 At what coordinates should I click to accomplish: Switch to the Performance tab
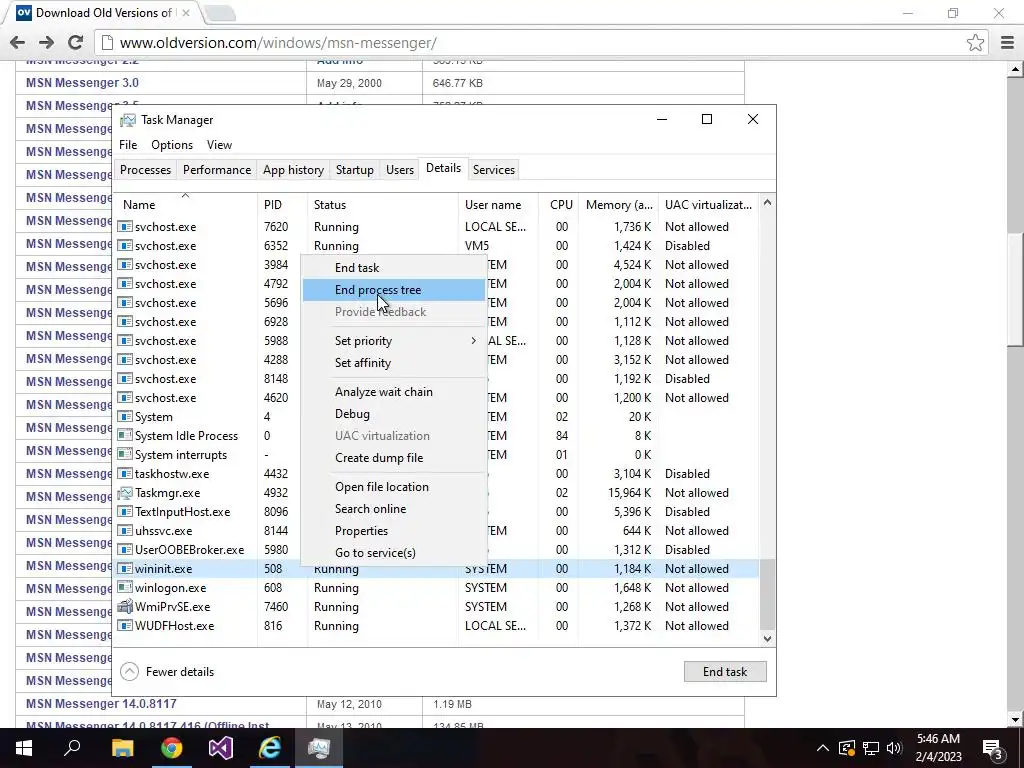217,170
